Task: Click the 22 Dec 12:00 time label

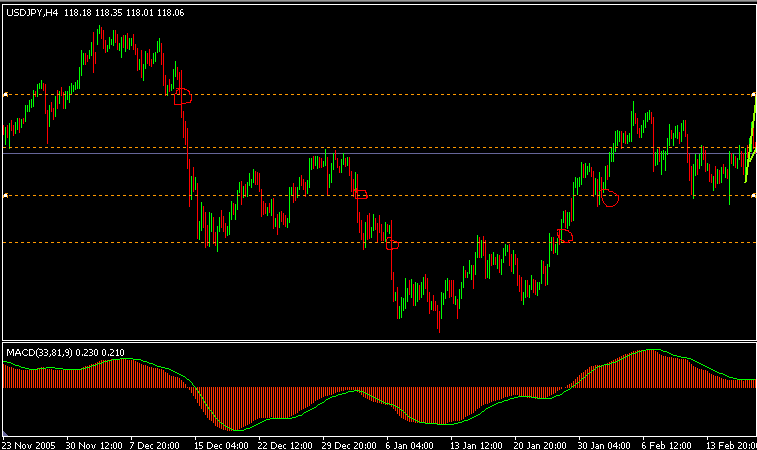Action: 285,445
